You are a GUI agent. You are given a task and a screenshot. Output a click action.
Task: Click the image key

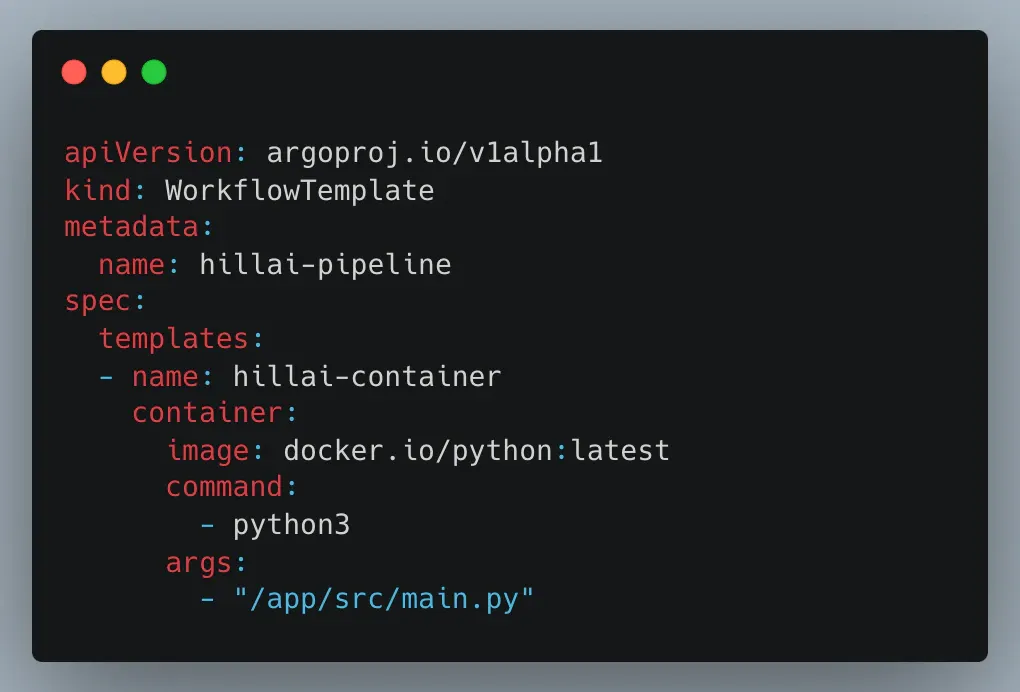pyautogui.click(x=208, y=451)
